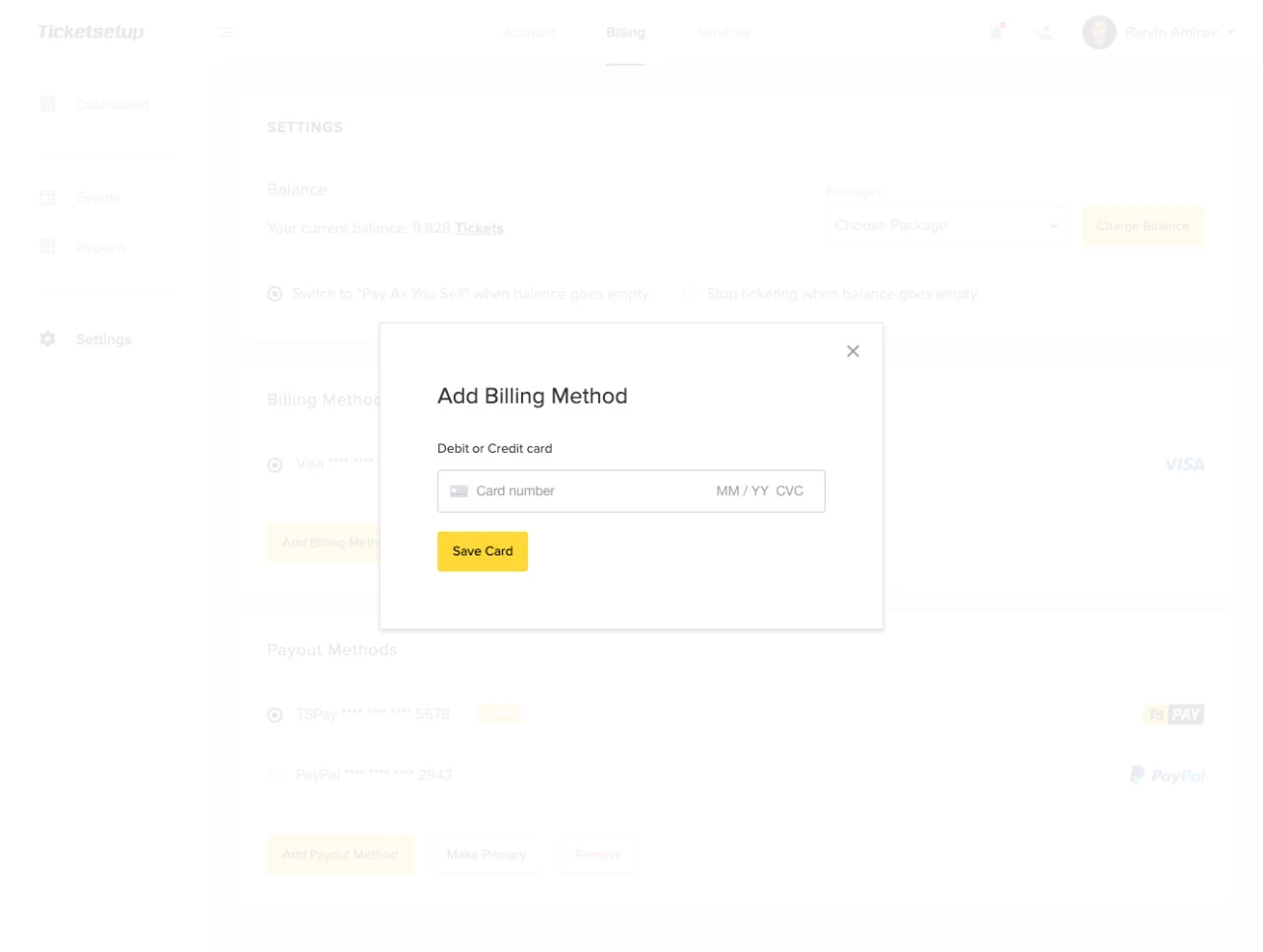Click the credit card icon inside the card field
Viewport: 1263px width, 952px height.
(x=458, y=490)
